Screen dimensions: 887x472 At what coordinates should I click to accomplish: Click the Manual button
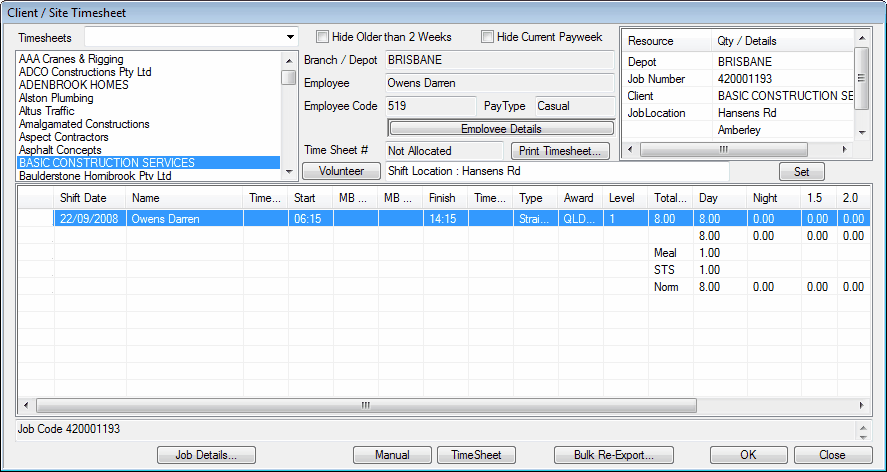point(393,455)
